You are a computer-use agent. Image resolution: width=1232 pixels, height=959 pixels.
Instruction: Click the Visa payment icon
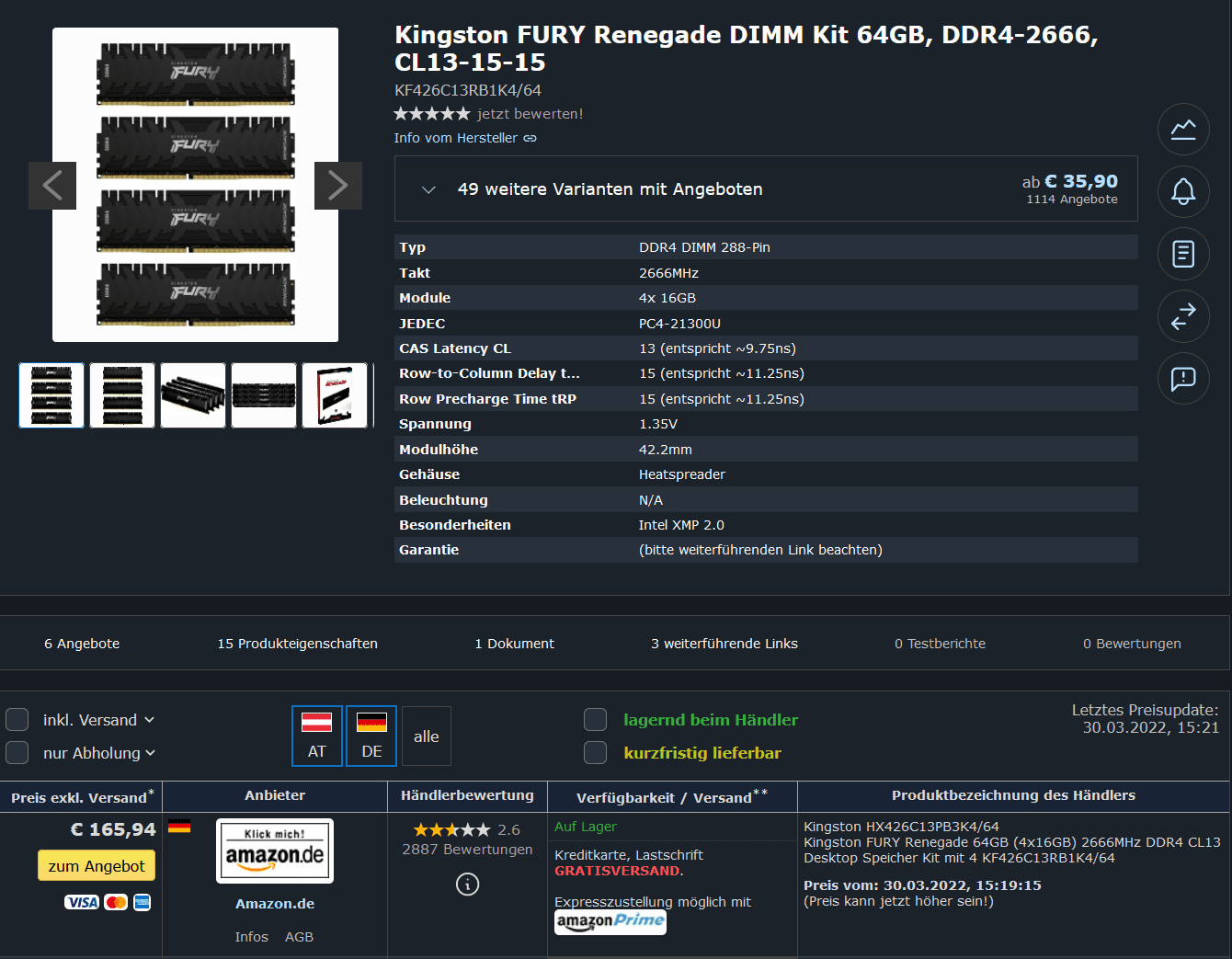coord(81,902)
